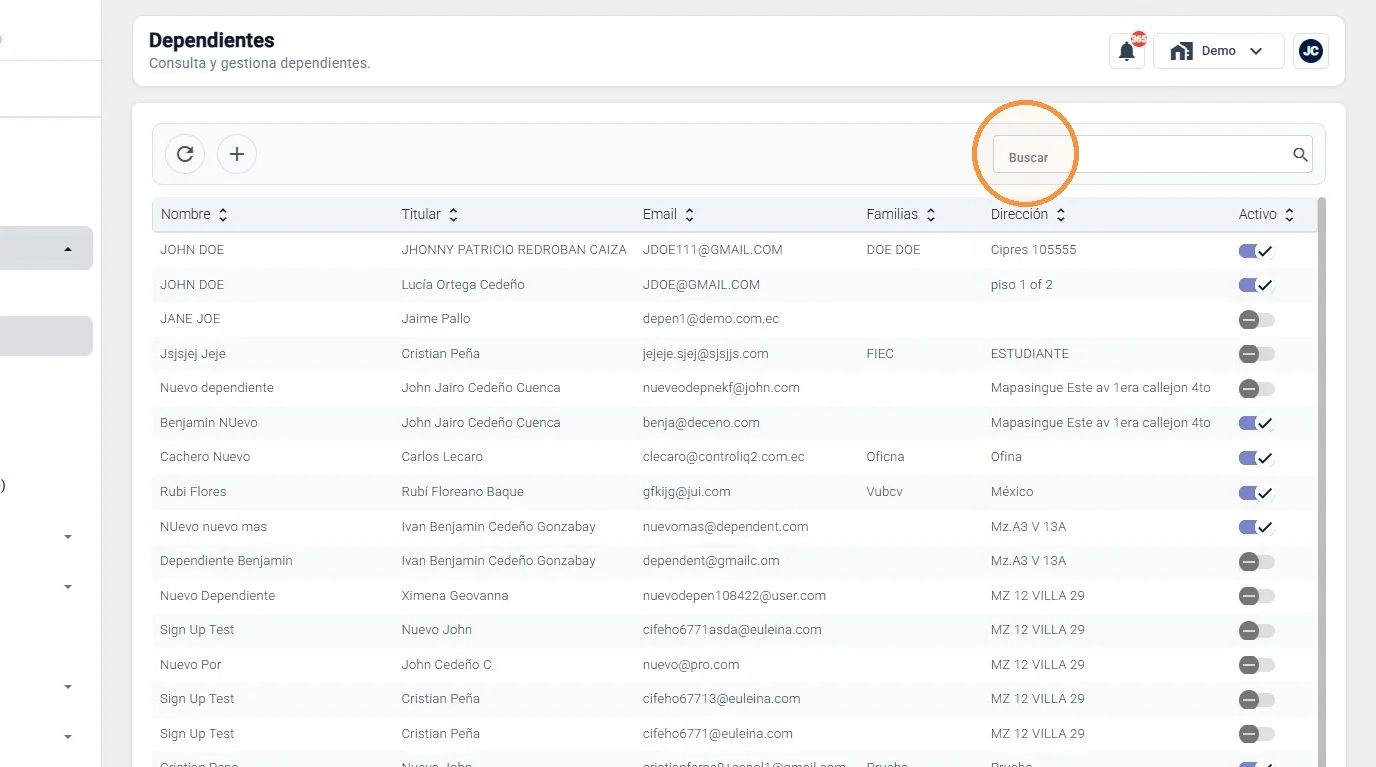Click titular Carlos Lecaro
This screenshot has width=1376, height=767.
click(442, 457)
